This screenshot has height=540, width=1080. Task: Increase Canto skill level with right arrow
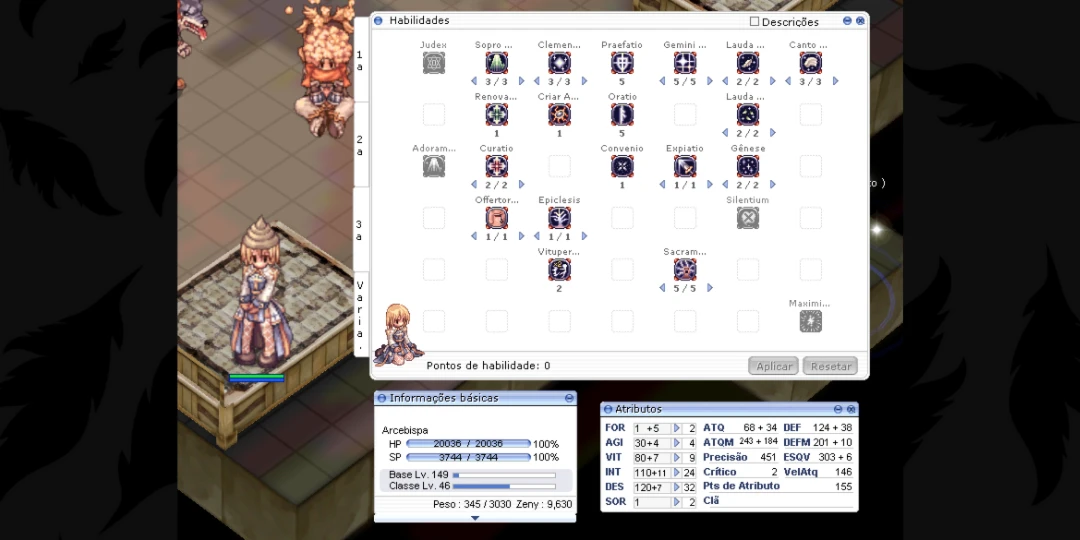835,81
